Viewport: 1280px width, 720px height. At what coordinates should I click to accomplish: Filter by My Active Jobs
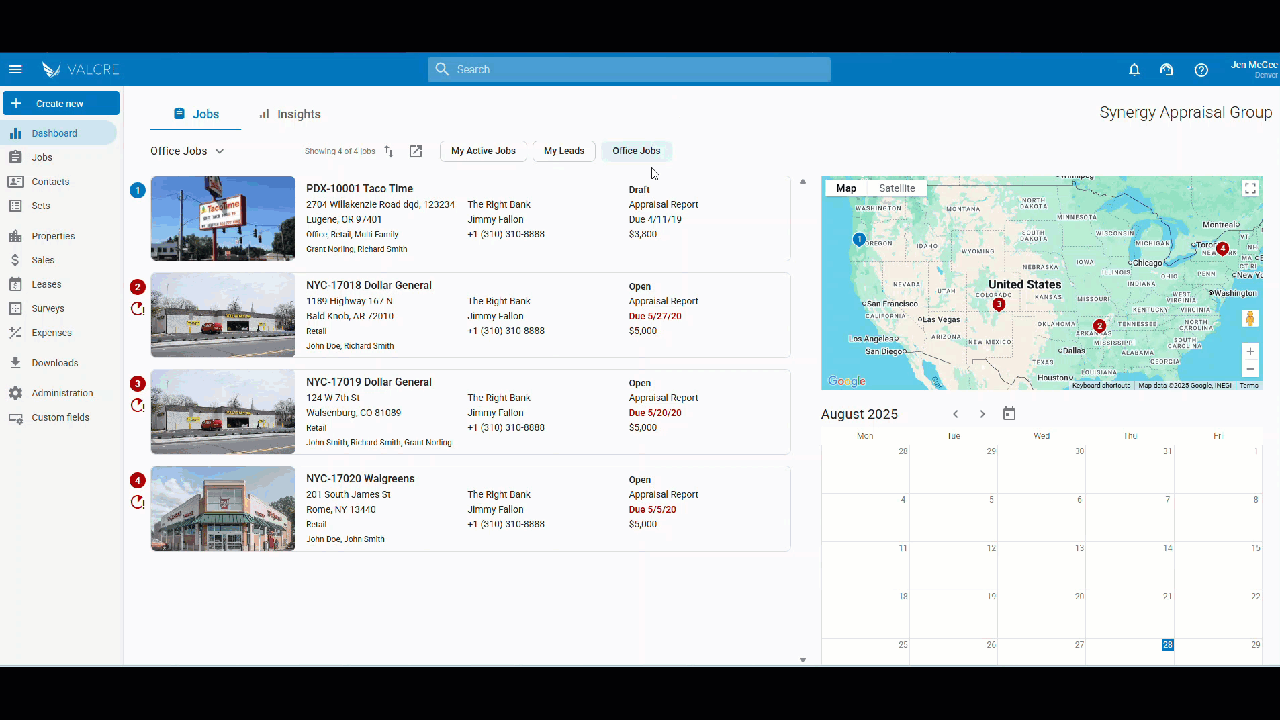click(x=483, y=151)
